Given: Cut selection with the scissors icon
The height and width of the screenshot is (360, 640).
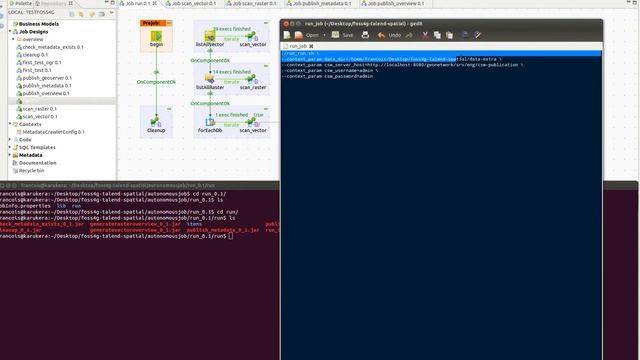Looking at the screenshot, I should click(424, 36).
